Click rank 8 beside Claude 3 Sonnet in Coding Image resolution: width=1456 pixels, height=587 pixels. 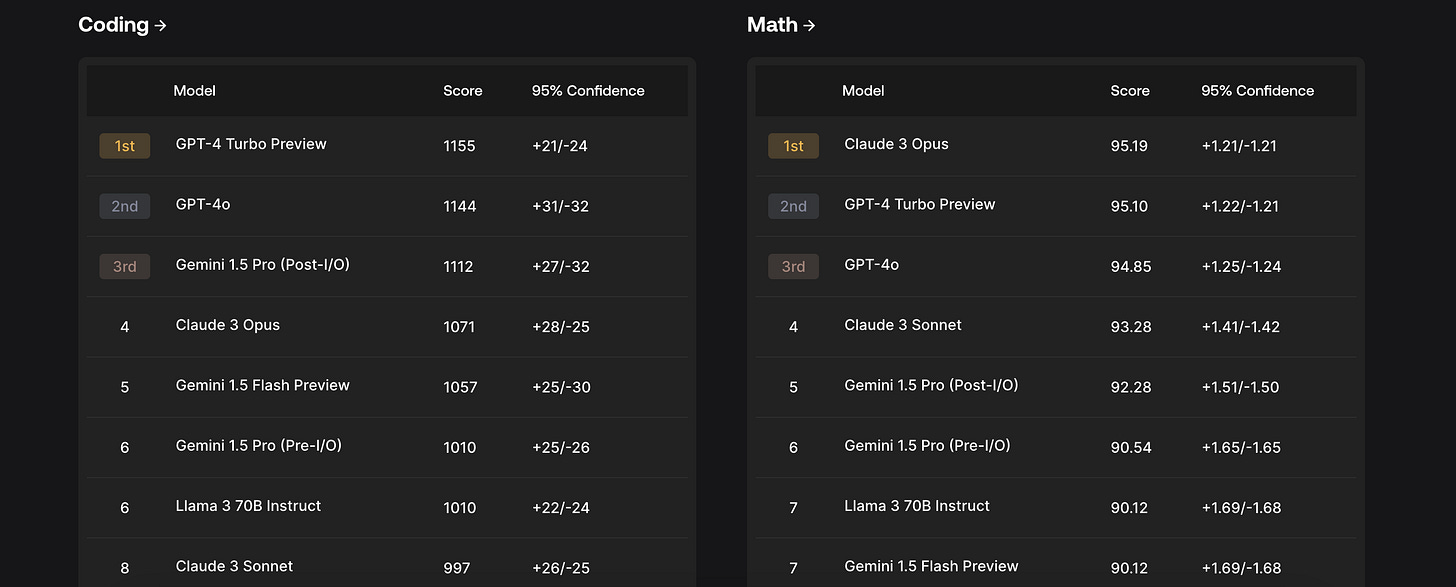click(x=125, y=568)
